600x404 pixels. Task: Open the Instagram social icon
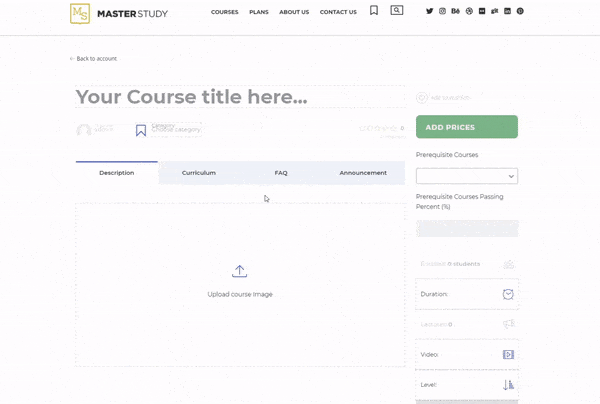[443, 11]
